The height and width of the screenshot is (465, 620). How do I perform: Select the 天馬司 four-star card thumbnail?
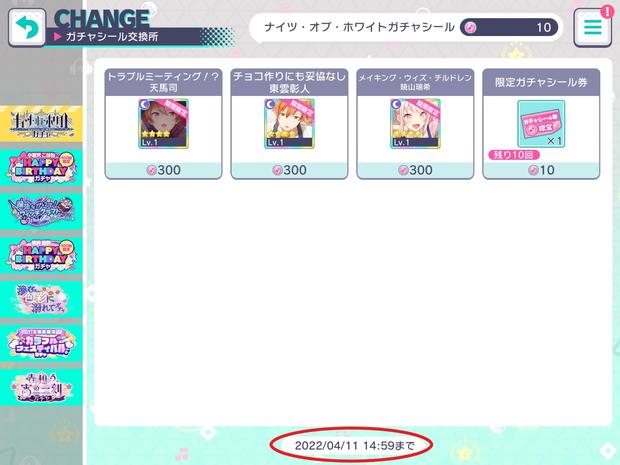163,124
